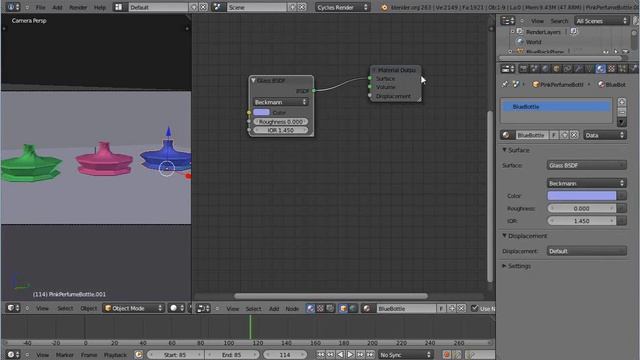Add a material slot with plus button
The image size is (640, 360).
click(x=622, y=102)
